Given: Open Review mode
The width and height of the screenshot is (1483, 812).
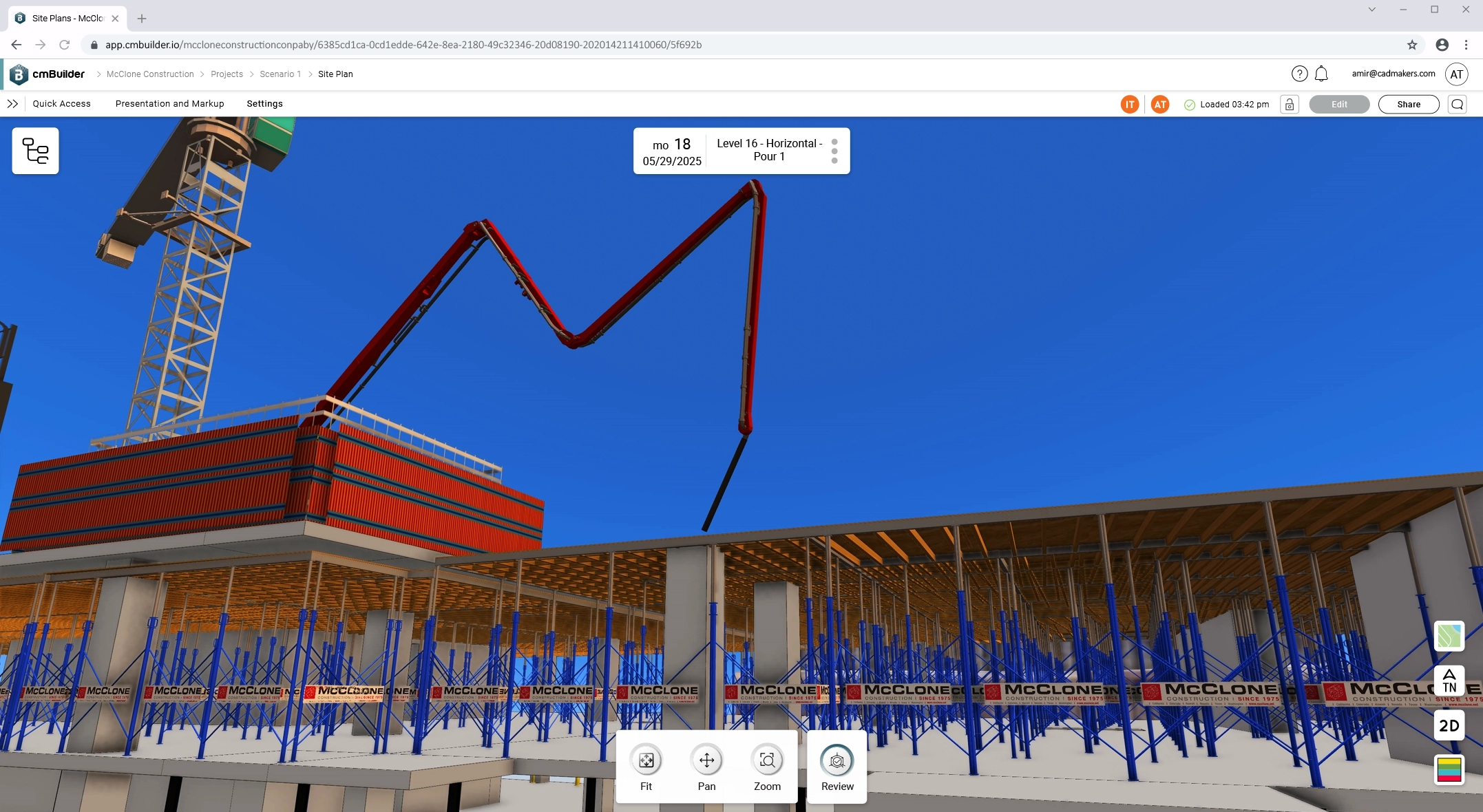Looking at the screenshot, I should tap(836, 762).
